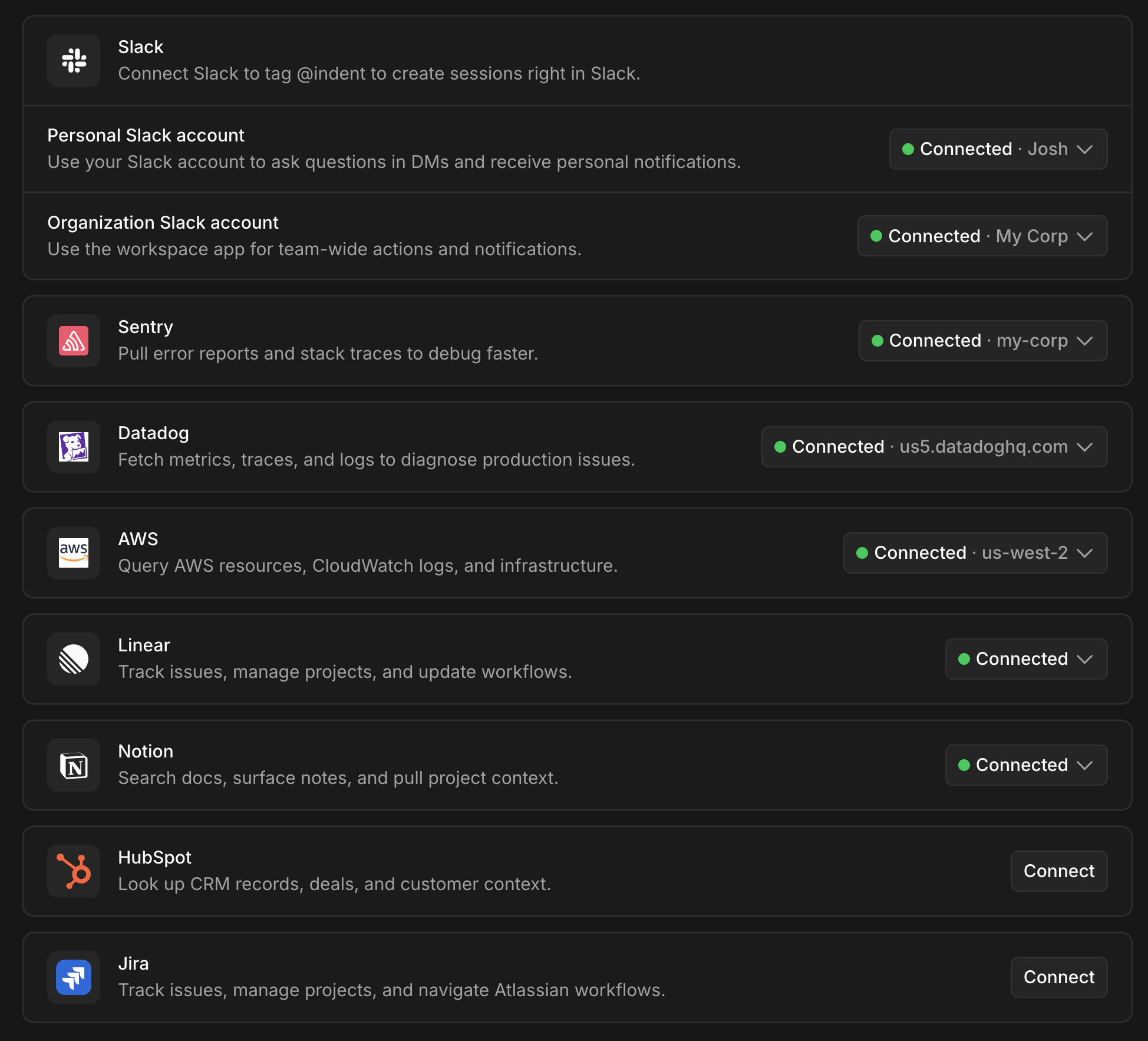This screenshot has height=1041, width=1148.
Task: Expand the AWS us-west-2 connection dropdown
Action: [974, 553]
